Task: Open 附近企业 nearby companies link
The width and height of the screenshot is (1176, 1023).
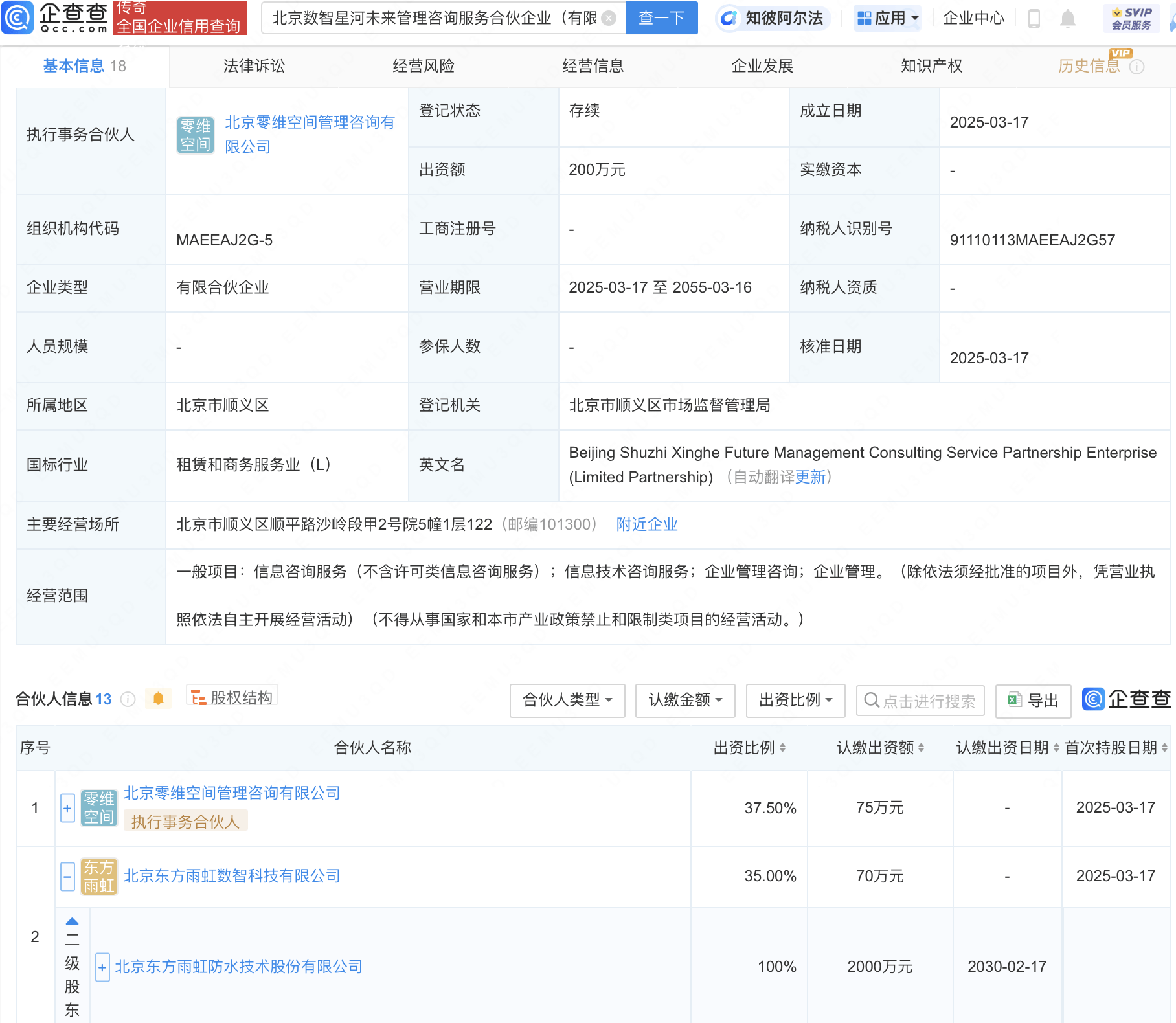Action: [x=647, y=524]
